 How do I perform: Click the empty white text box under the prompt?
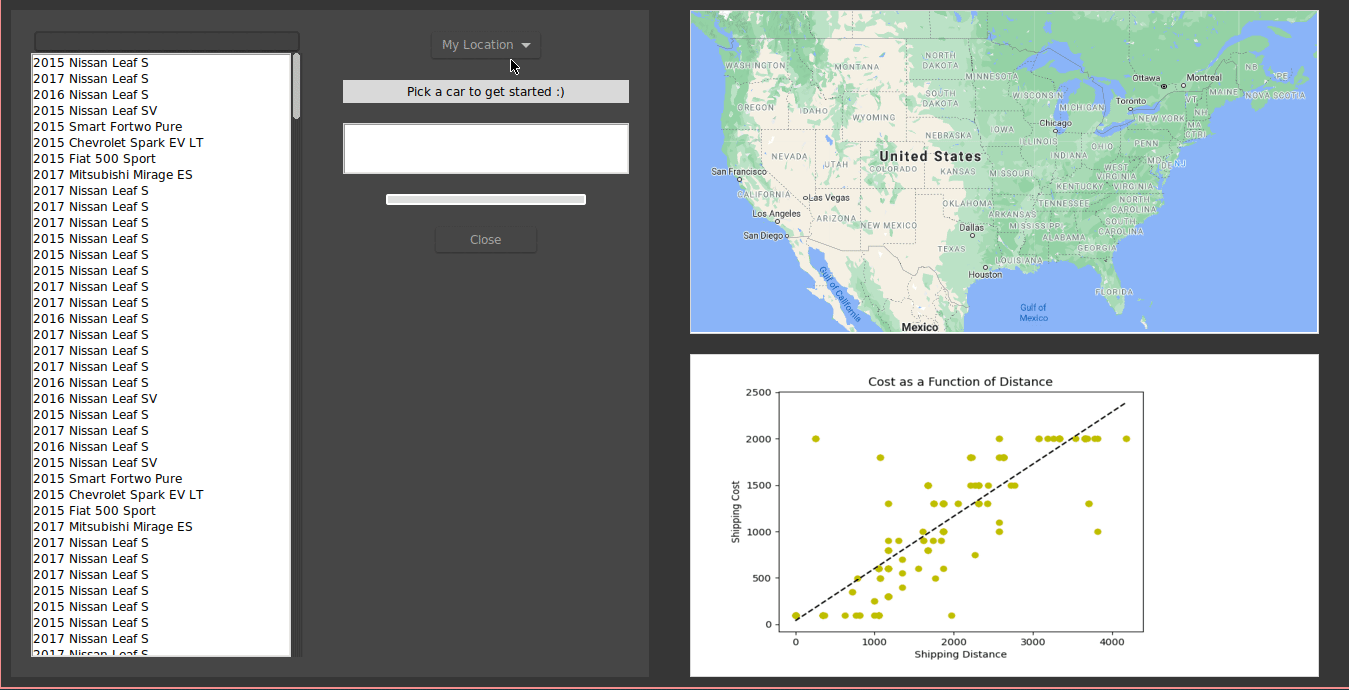[486, 149]
